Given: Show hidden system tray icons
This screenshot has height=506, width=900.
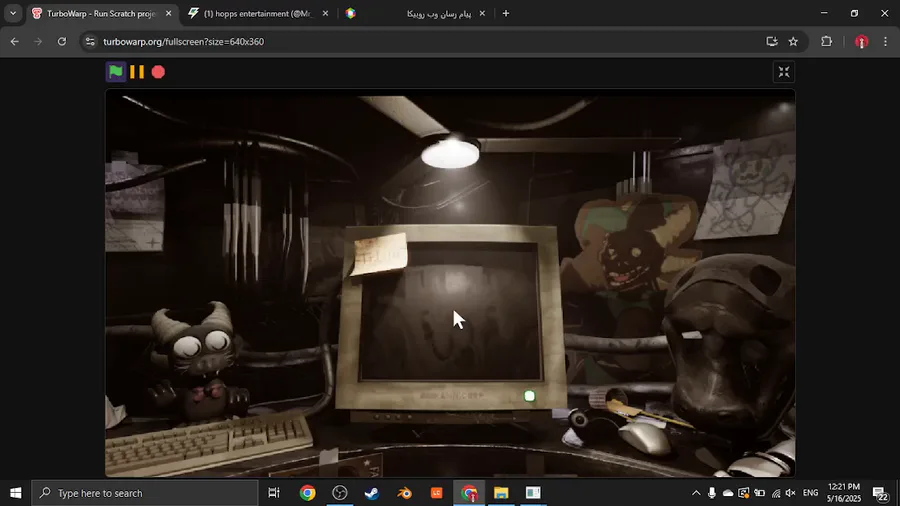Looking at the screenshot, I should [x=696, y=493].
